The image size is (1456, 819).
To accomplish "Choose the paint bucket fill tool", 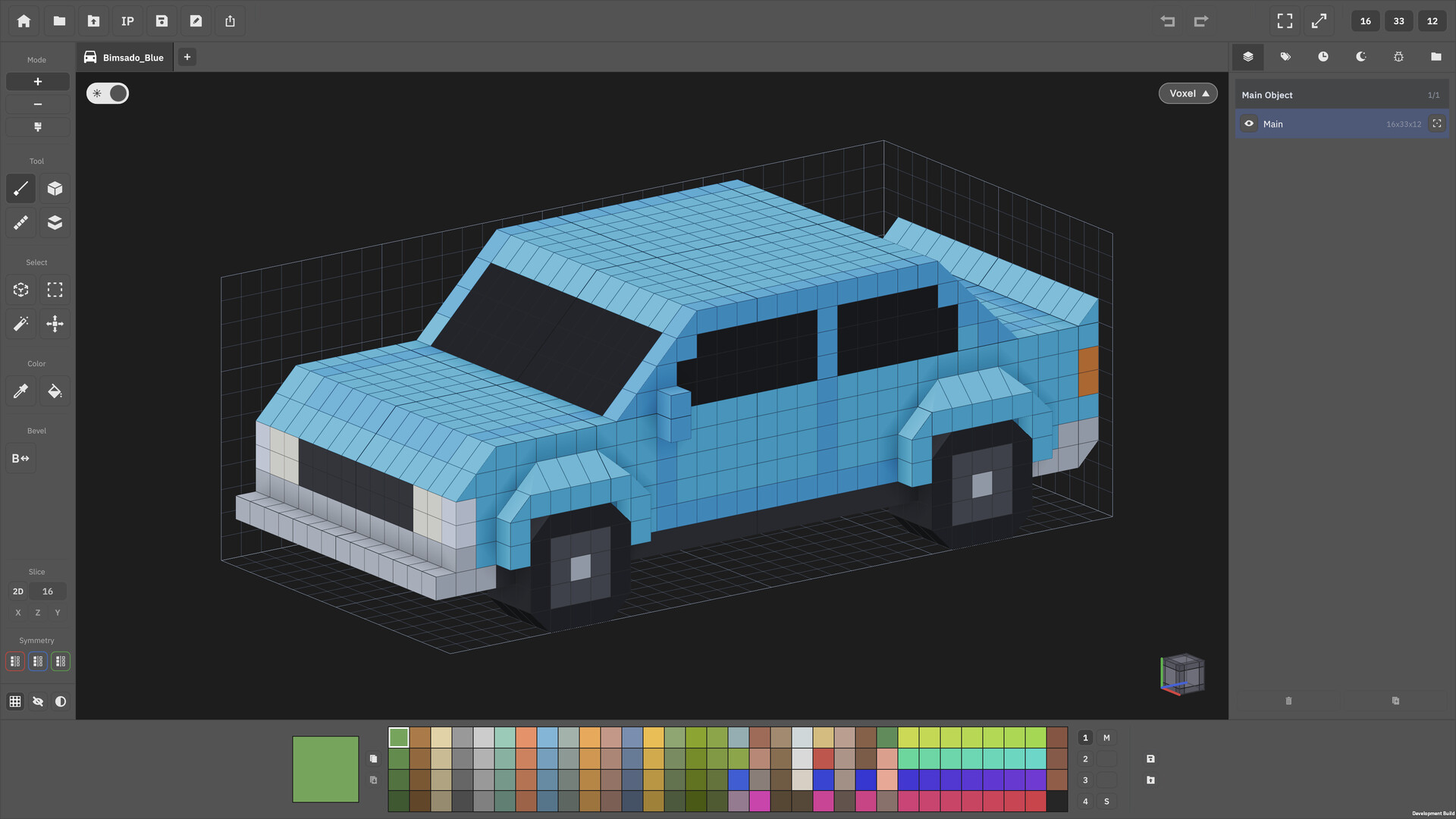I will click(55, 391).
